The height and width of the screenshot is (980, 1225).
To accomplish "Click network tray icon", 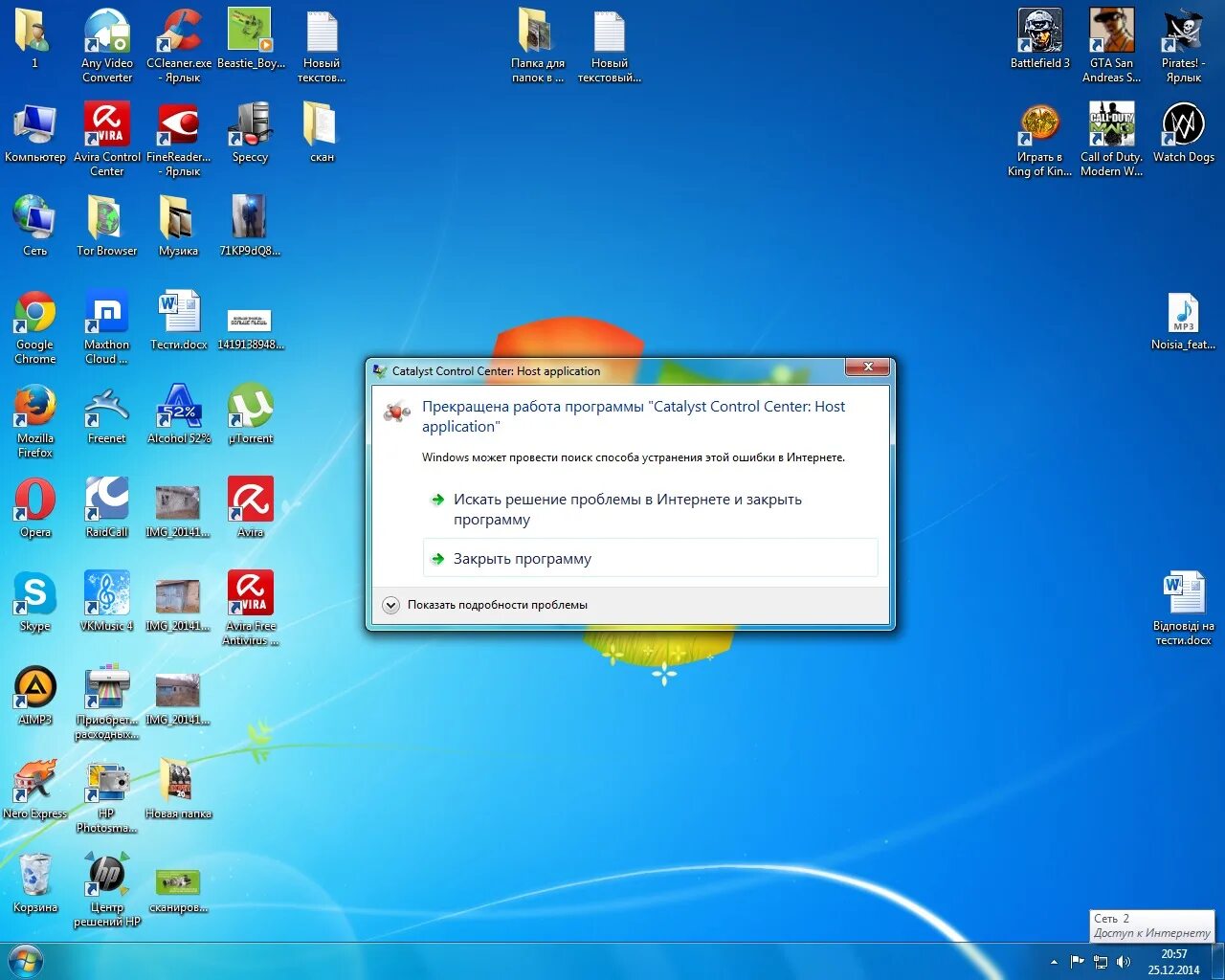I will [x=1101, y=962].
